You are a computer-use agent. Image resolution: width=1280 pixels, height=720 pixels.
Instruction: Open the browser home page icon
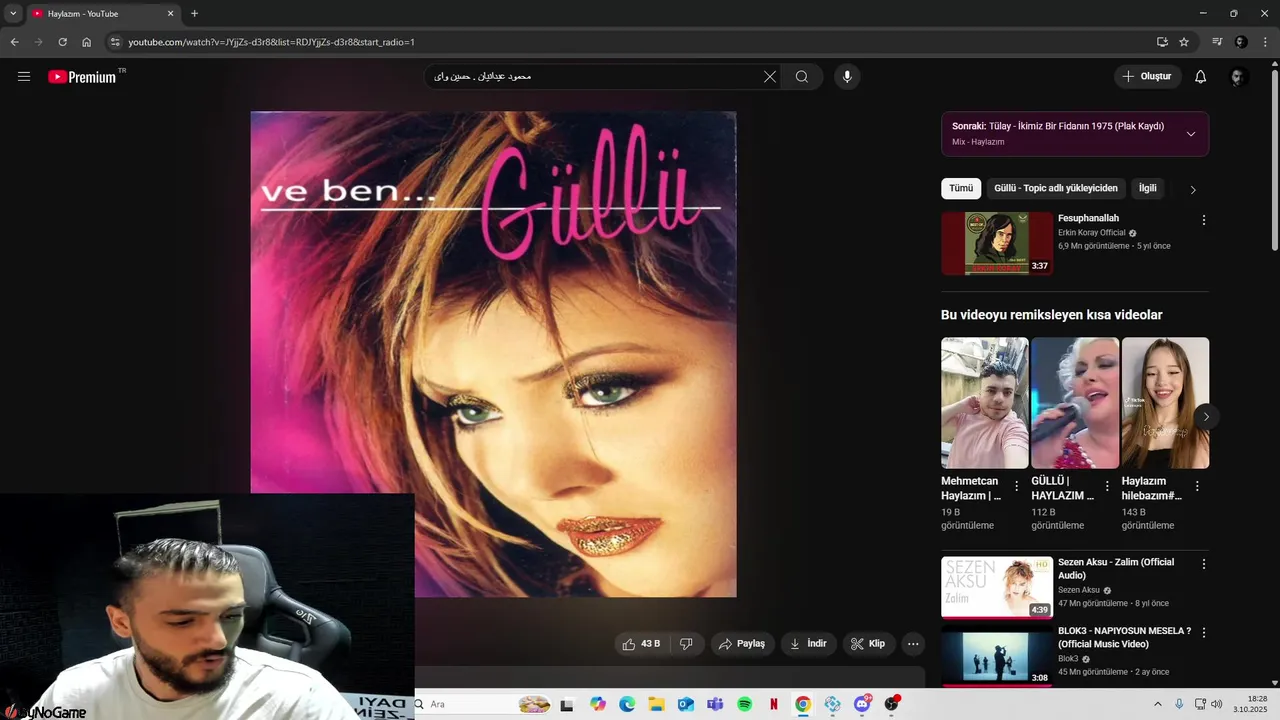coord(86,42)
